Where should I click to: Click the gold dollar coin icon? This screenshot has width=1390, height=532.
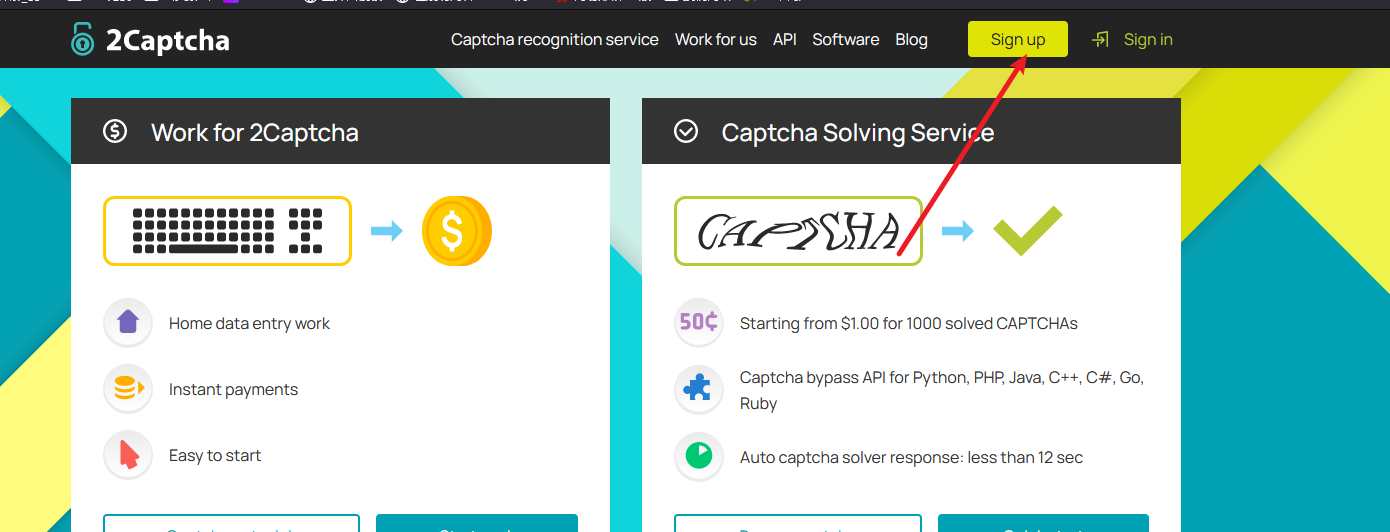point(456,231)
